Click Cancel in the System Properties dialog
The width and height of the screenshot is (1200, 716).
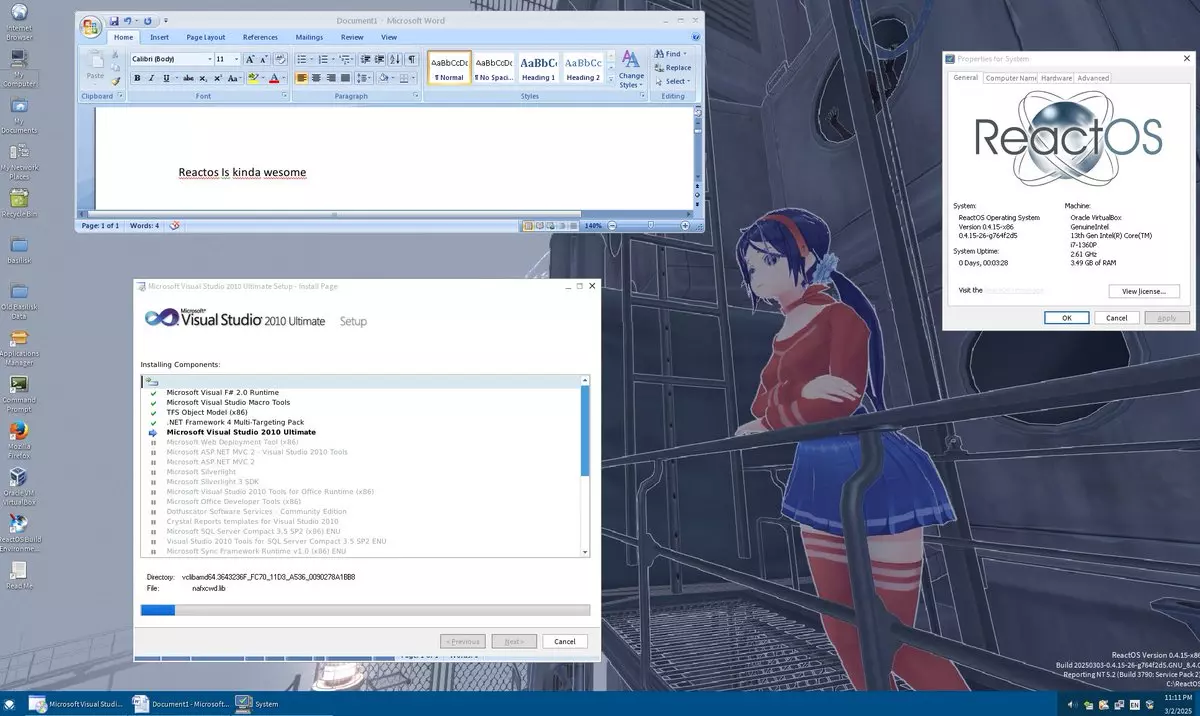pos(1116,317)
